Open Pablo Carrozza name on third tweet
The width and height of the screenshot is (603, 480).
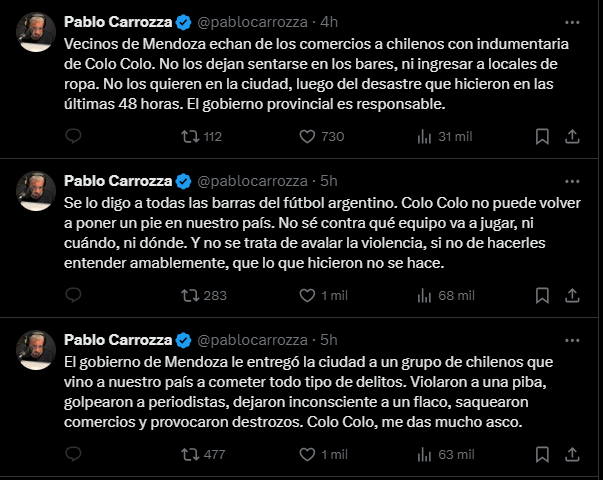click(x=118, y=340)
